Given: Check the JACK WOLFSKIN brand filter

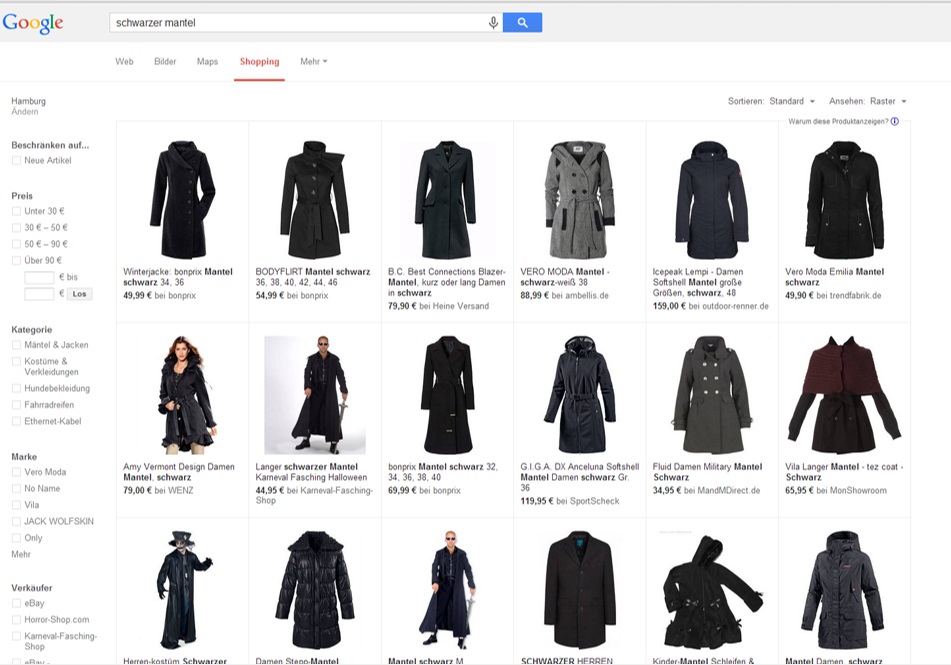Looking at the screenshot, I should (x=16, y=521).
